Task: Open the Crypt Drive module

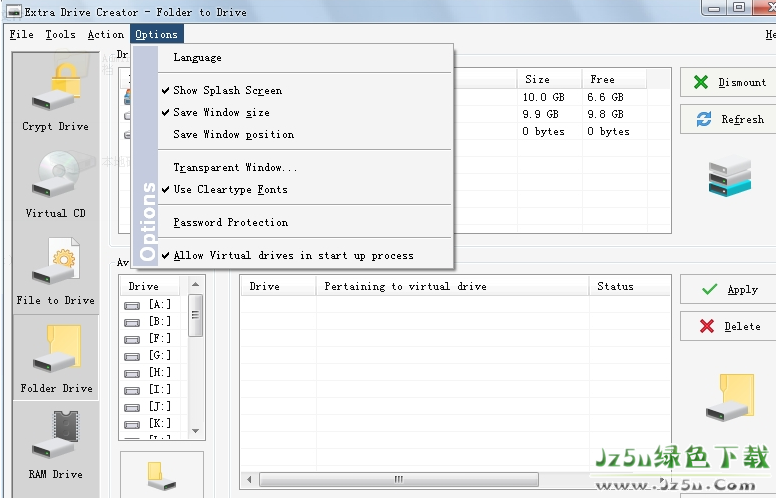Action: (55, 97)
